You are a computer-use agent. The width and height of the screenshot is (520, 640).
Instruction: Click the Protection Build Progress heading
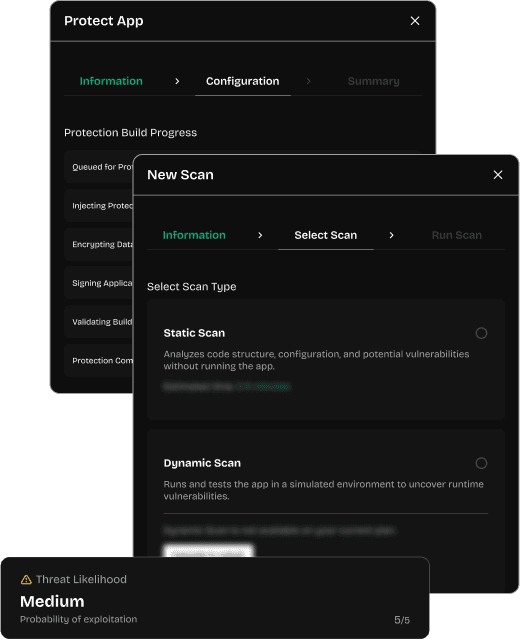(x=130, y=133)
